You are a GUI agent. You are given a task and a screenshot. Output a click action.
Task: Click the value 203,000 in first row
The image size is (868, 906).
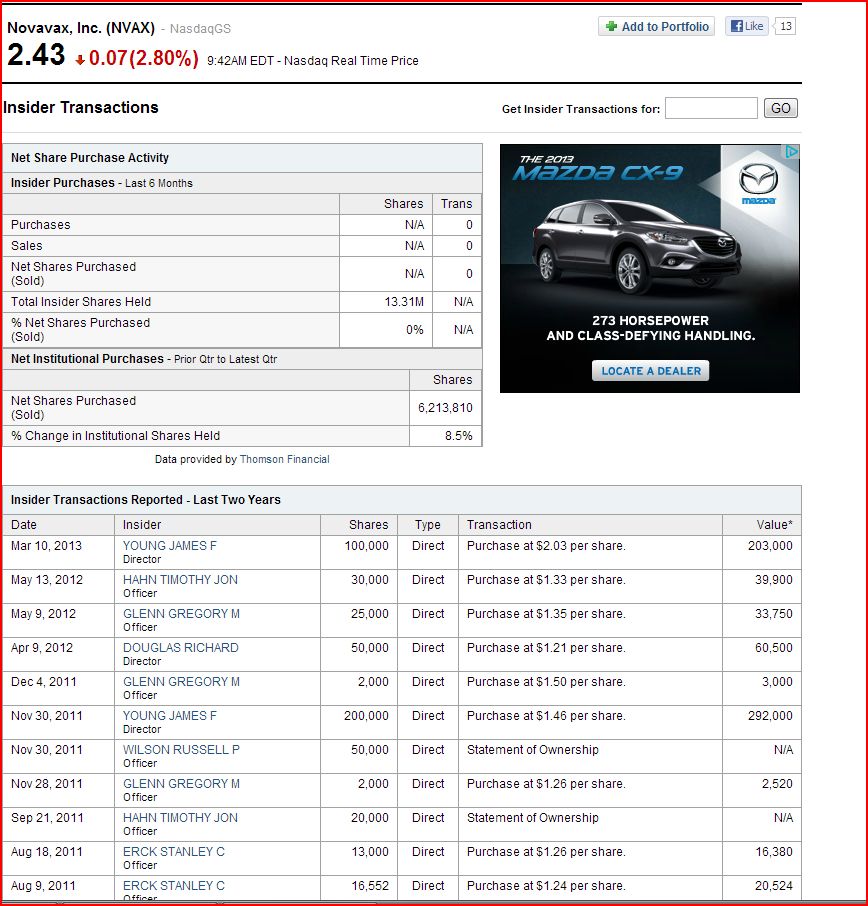point(770,545)
